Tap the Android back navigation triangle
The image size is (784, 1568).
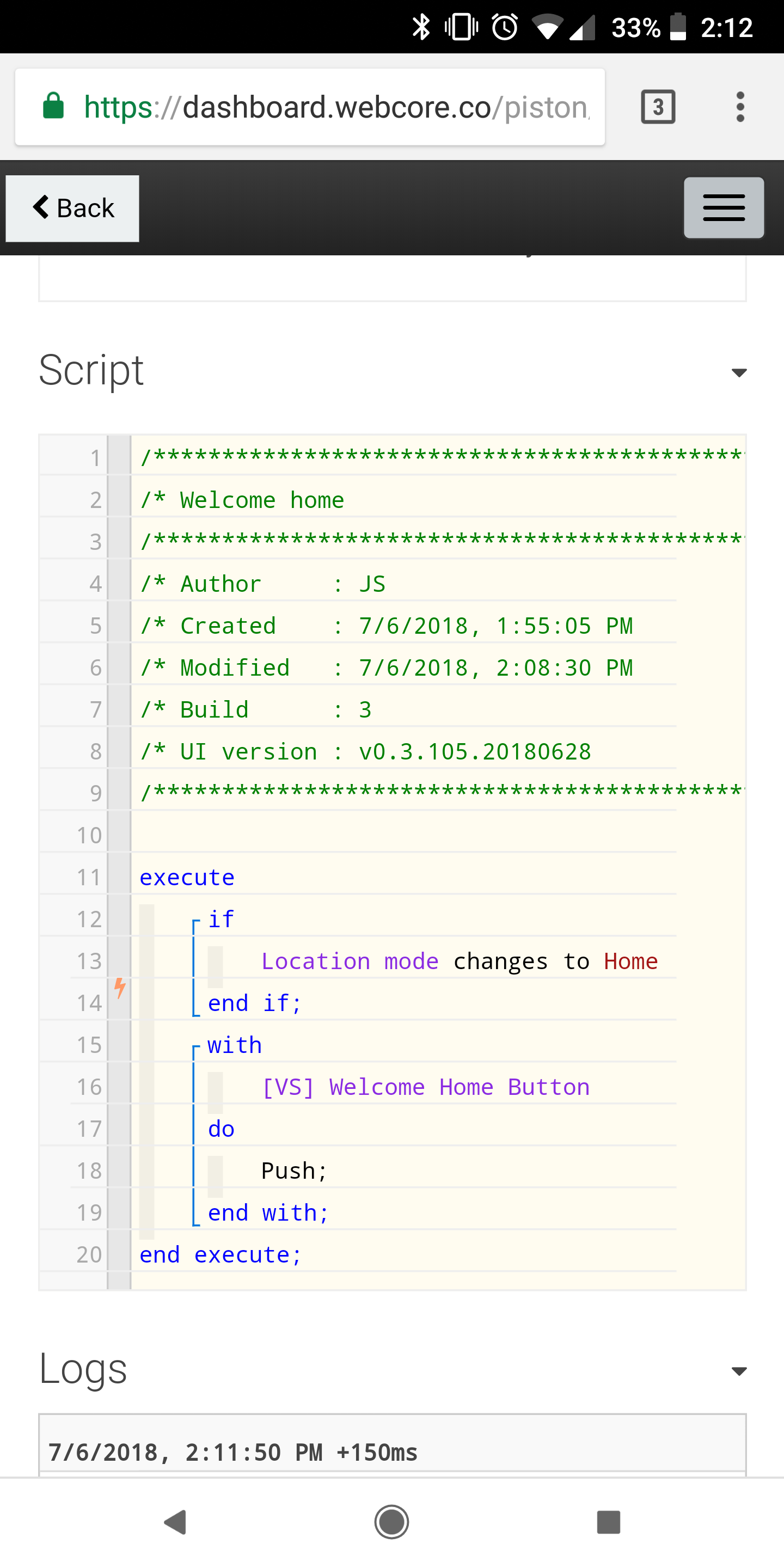(175, 1522)
